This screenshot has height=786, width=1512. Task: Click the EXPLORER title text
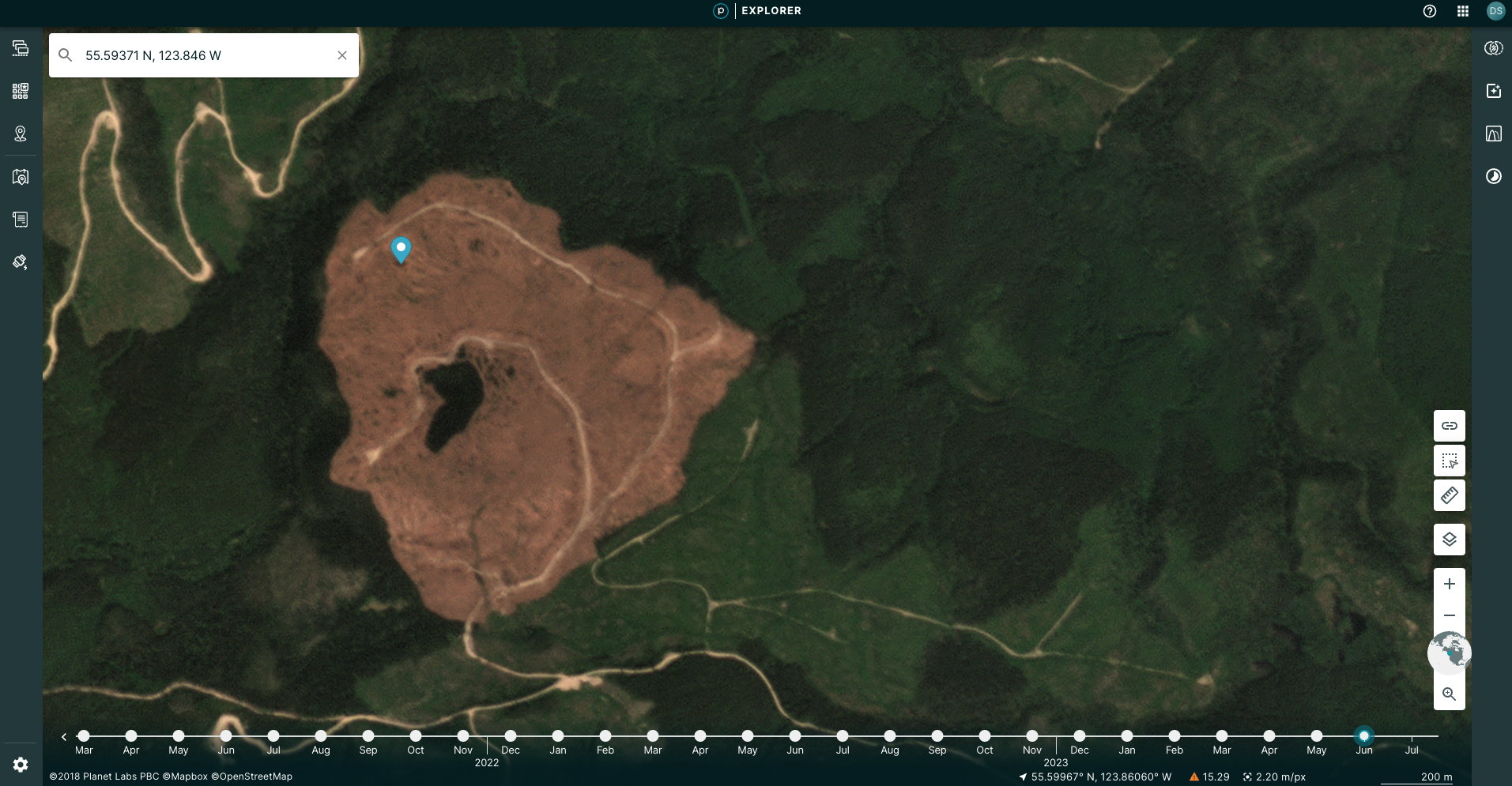coord(771,11)
